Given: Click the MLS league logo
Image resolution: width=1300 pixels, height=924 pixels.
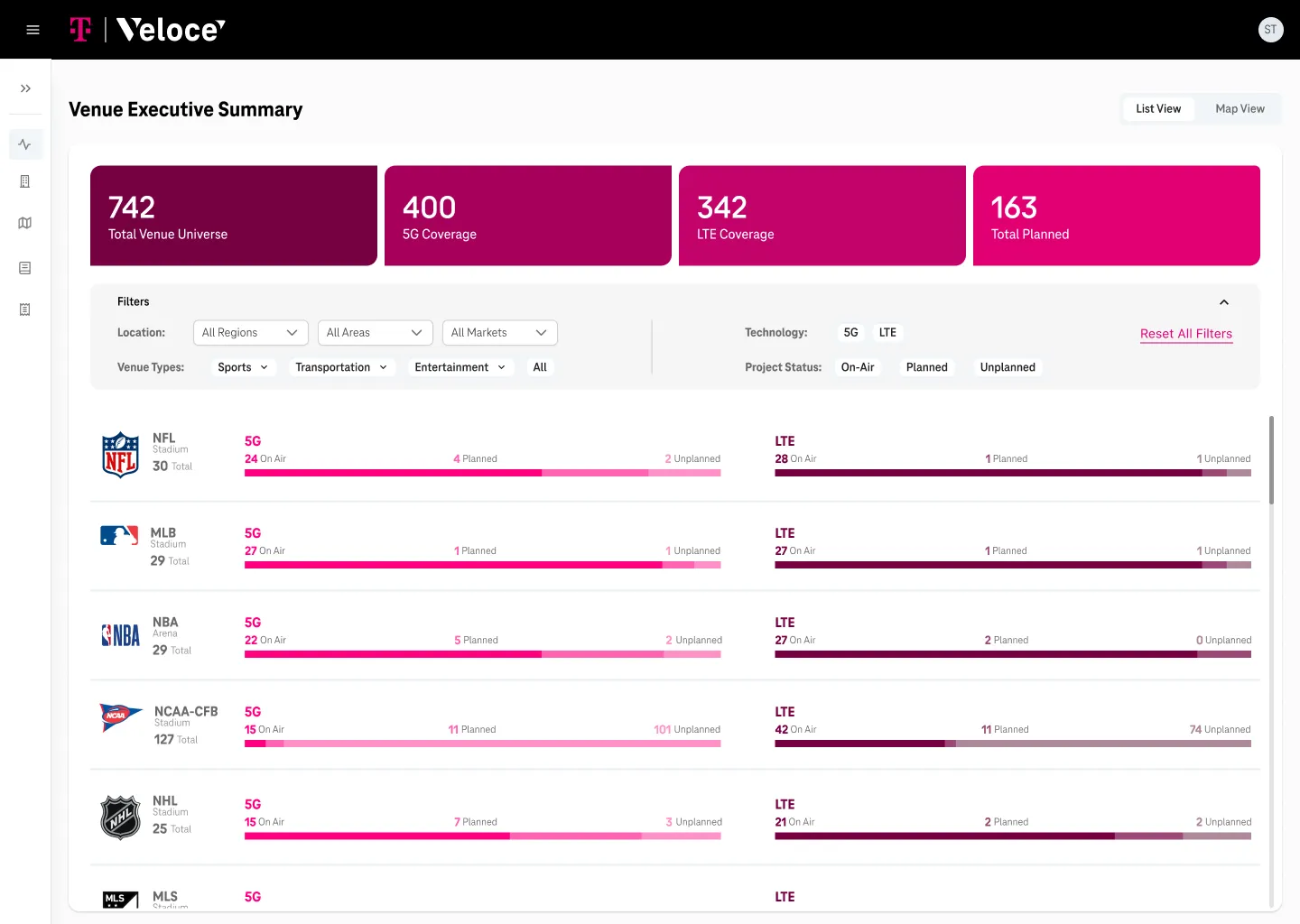Looking at the screenshot, I should (120, 899).
